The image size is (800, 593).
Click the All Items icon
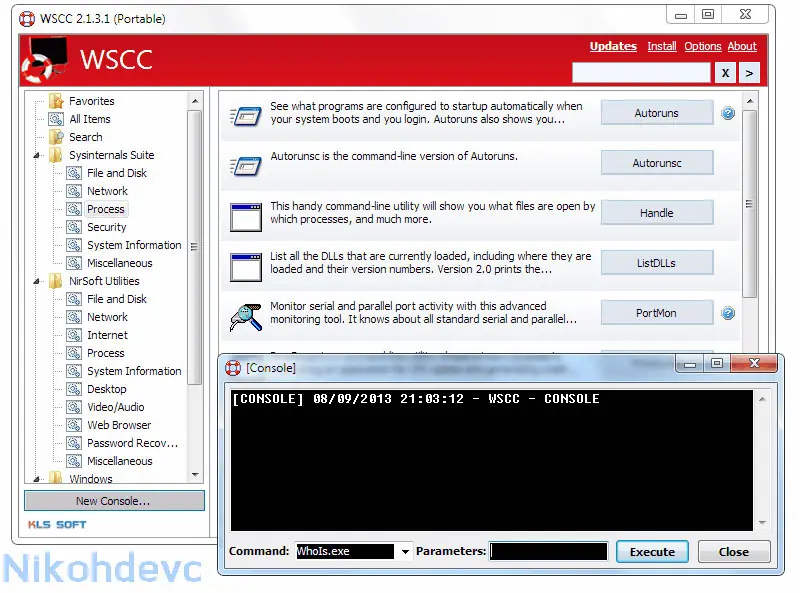(x=56, y=119)
